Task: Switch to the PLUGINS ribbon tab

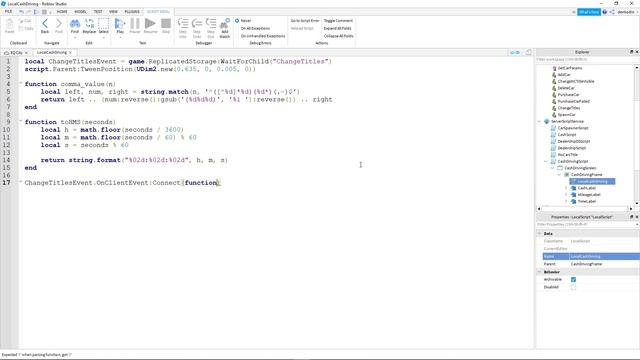Action: coord(132,12)
